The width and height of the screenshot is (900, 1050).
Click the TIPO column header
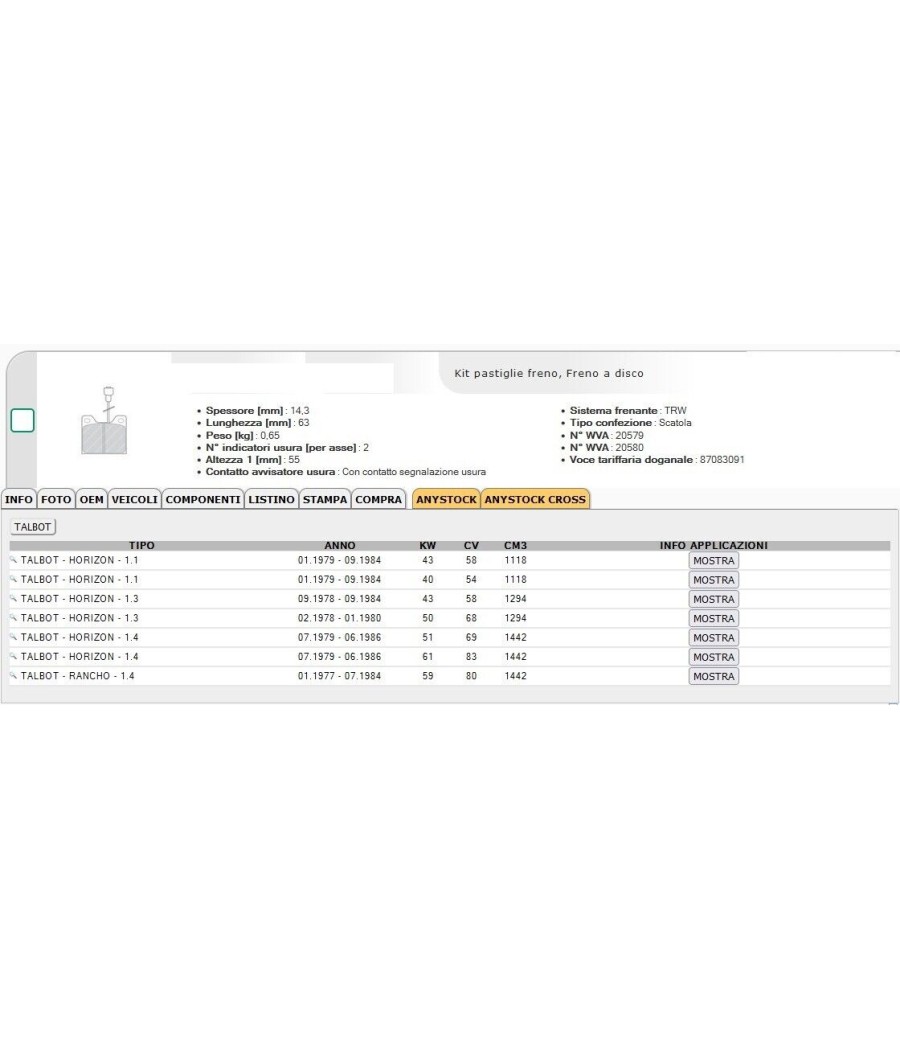[x=141, y=546]
